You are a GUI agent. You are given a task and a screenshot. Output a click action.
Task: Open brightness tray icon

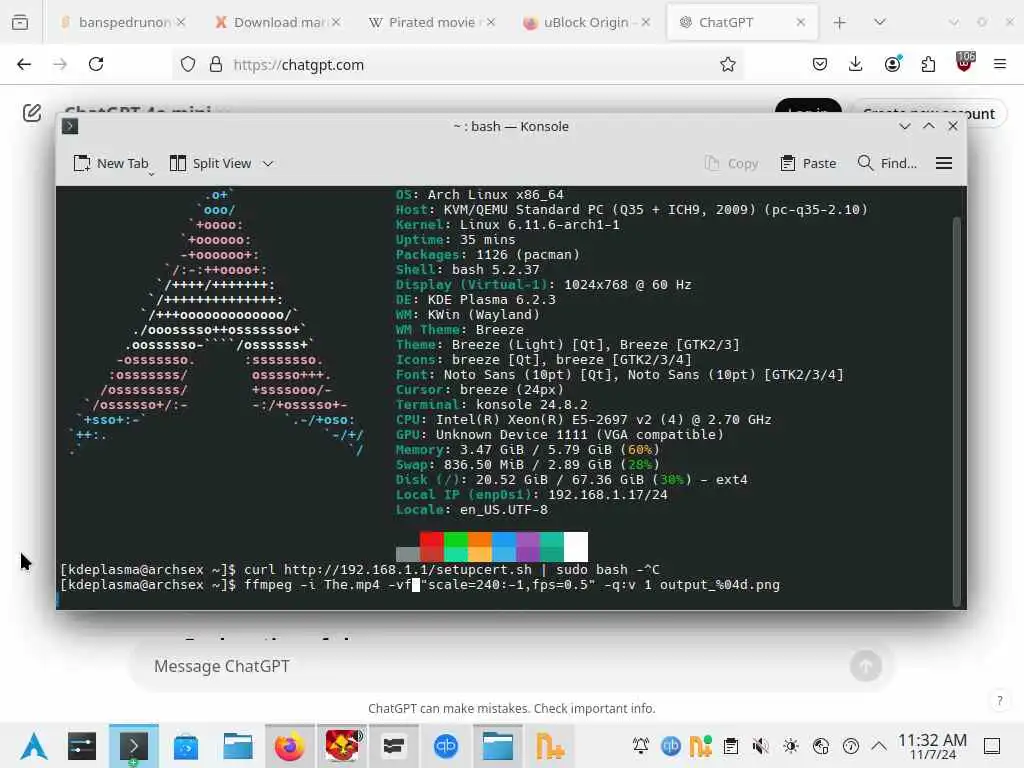click(791, 746)
